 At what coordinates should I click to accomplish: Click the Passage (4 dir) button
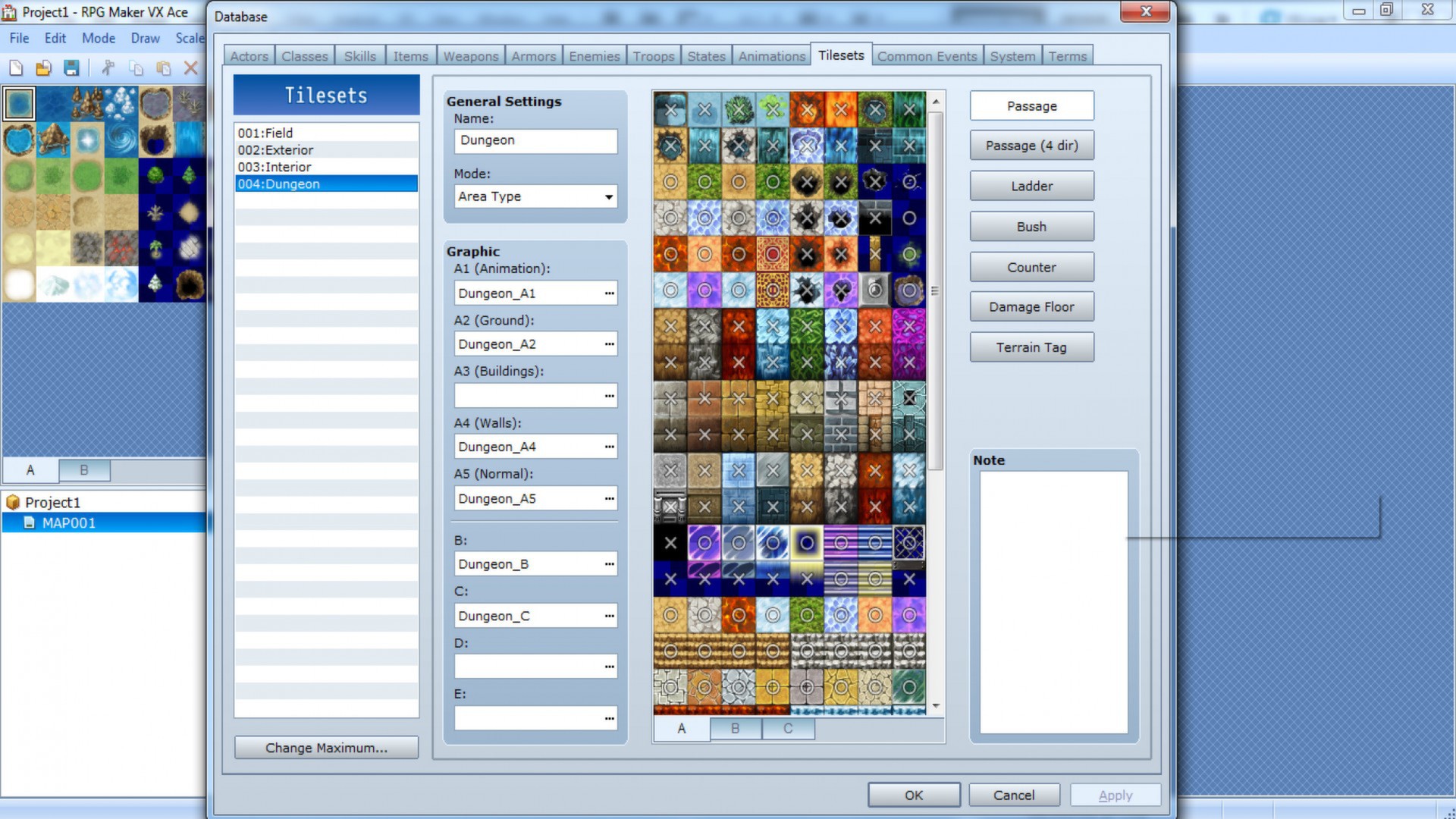[1032, 145]
